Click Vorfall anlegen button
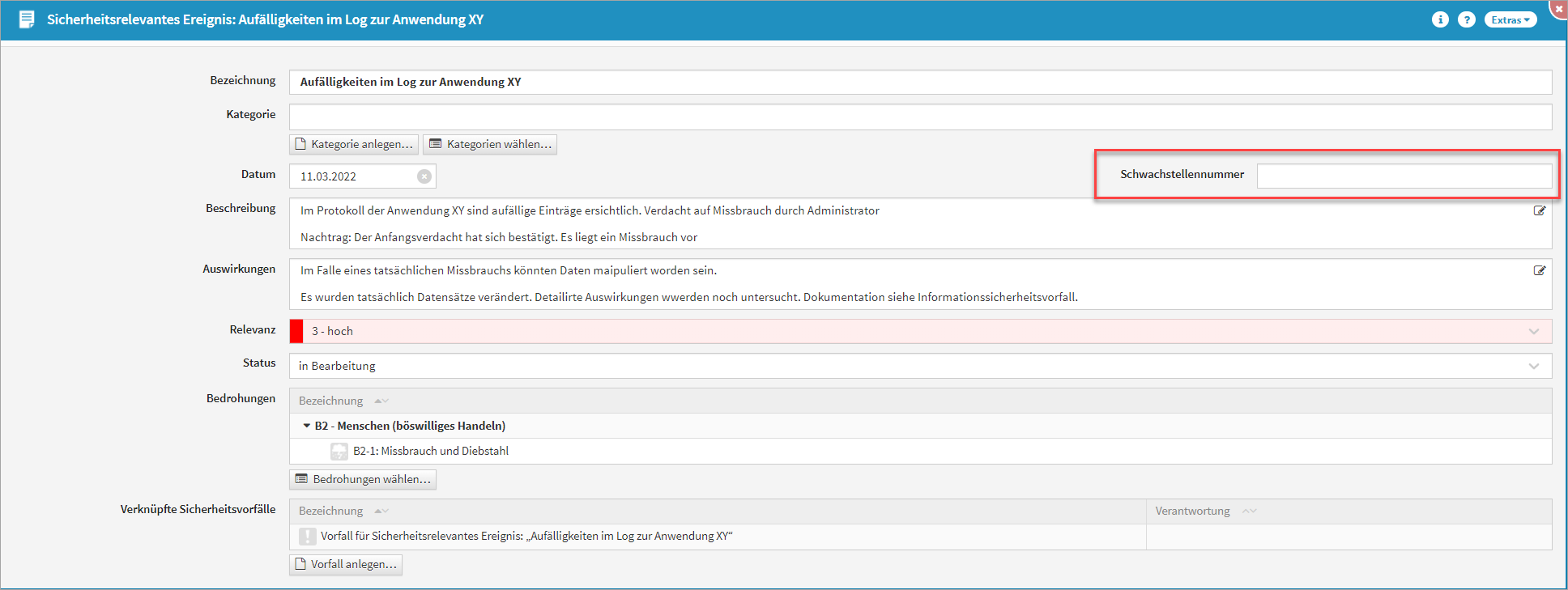The height and width of the screenshot is (590, 1568). 346,564
